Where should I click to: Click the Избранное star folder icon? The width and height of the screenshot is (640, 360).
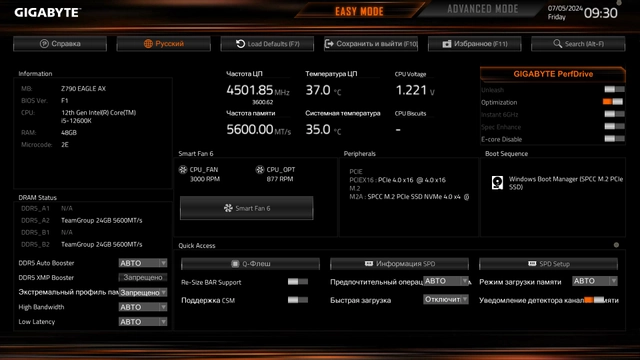click(447, 44)
